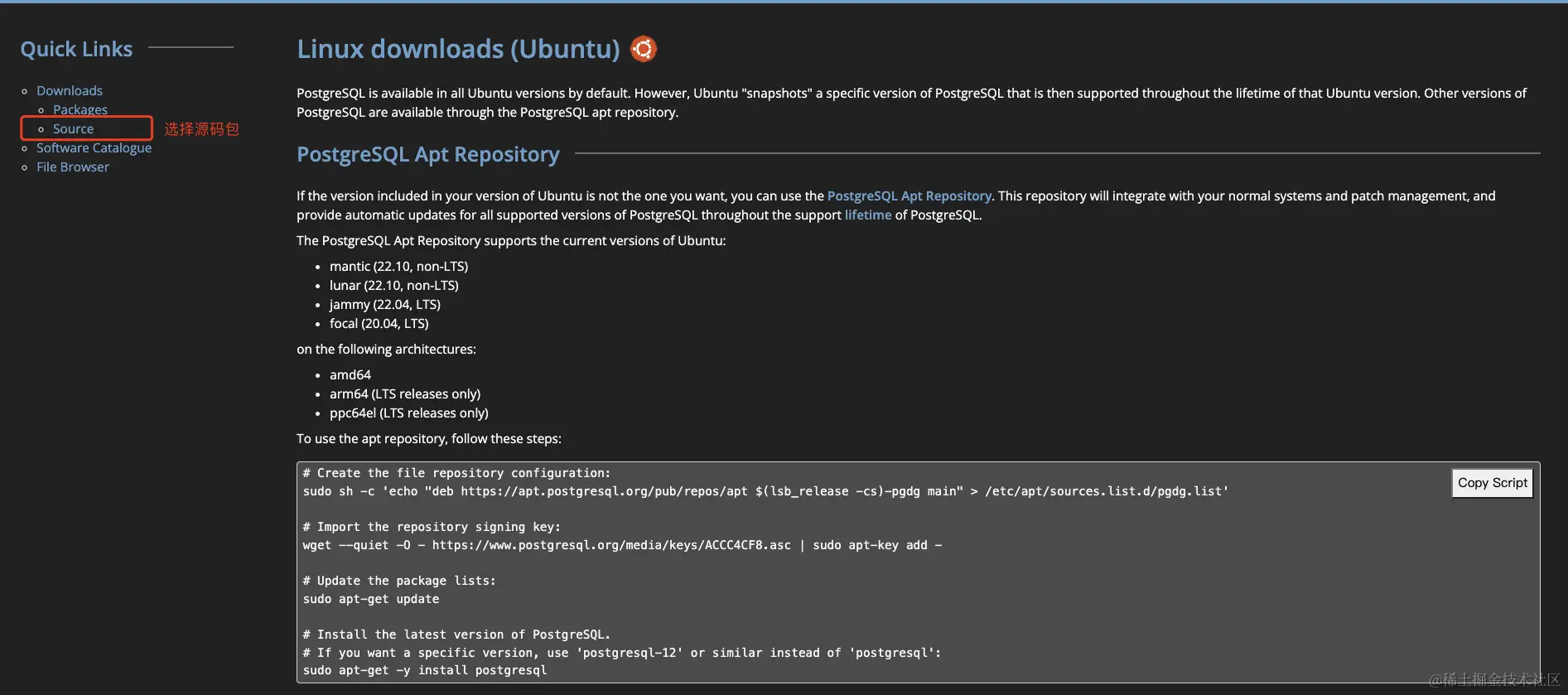Click the '# Install the latest version' comment
The width and height of the screenshot is (1568, 695).
456,635
